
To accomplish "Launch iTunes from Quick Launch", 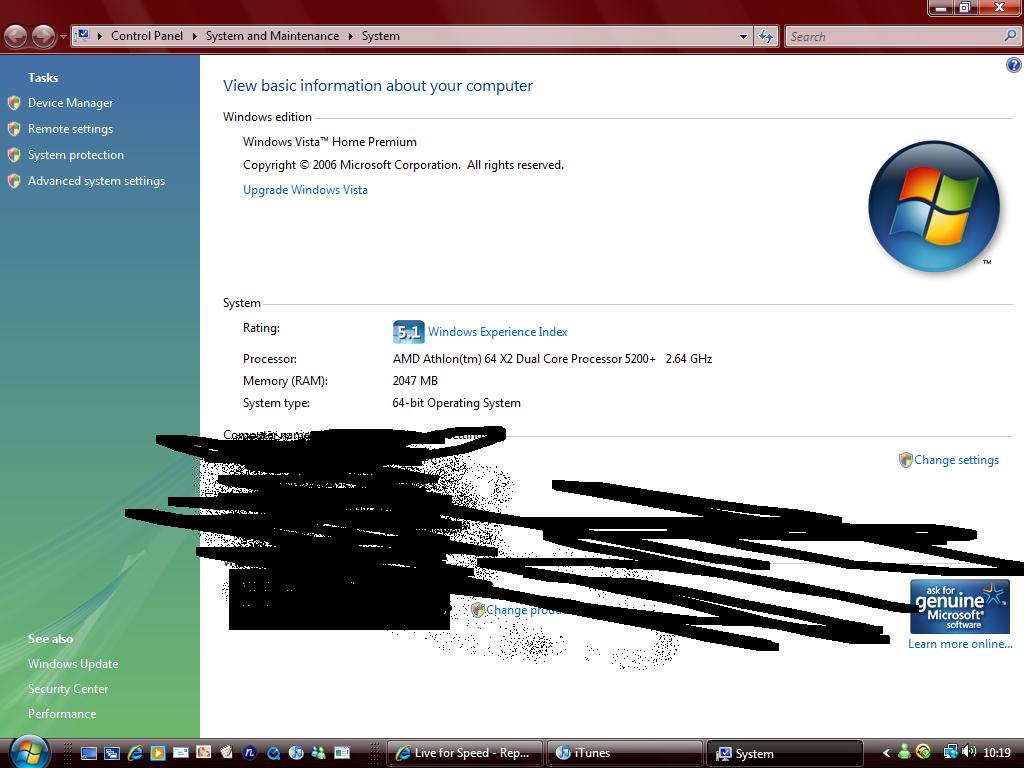I will coord(296,753).
